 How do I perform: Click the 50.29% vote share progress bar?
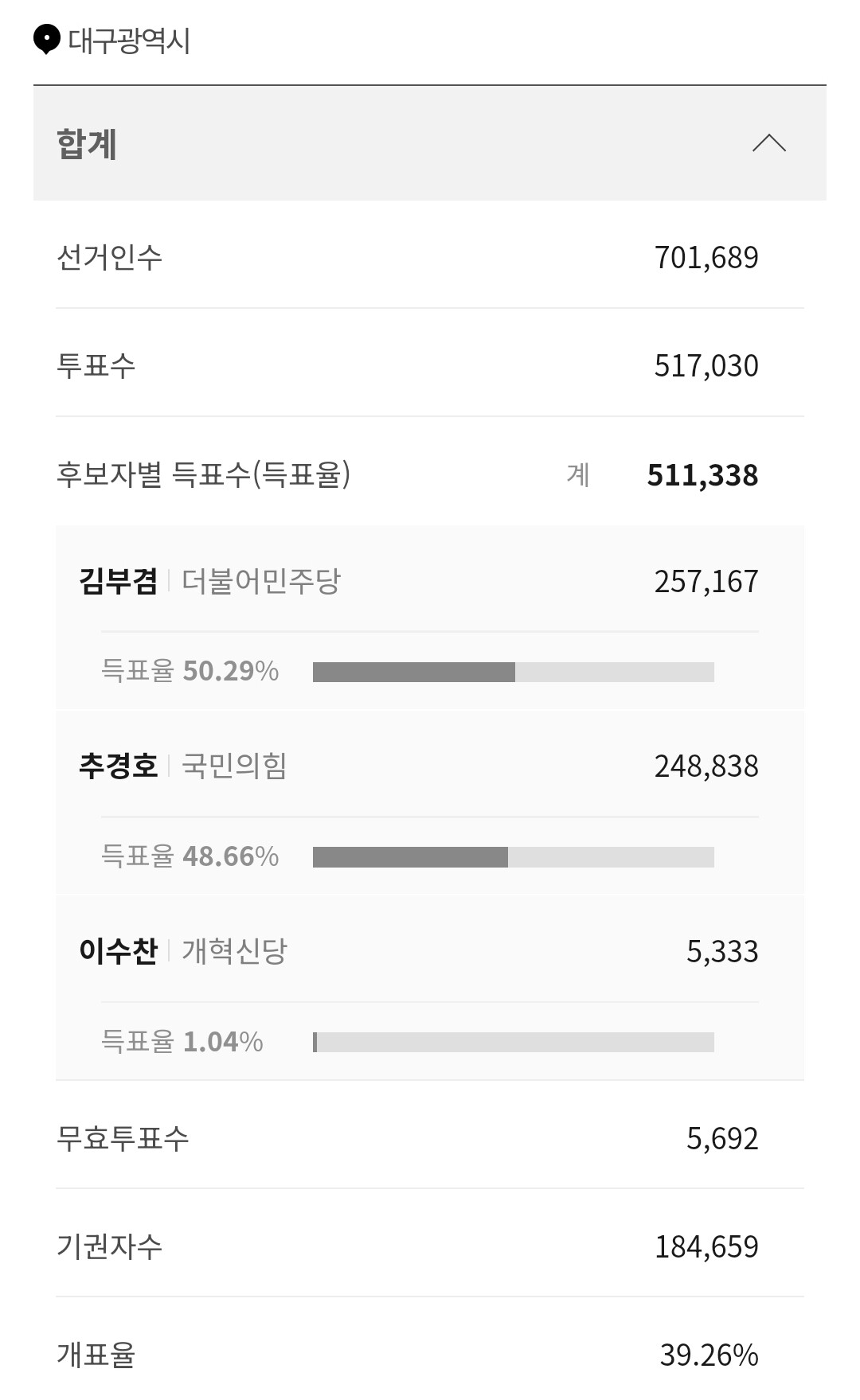(x=514, y=672)
